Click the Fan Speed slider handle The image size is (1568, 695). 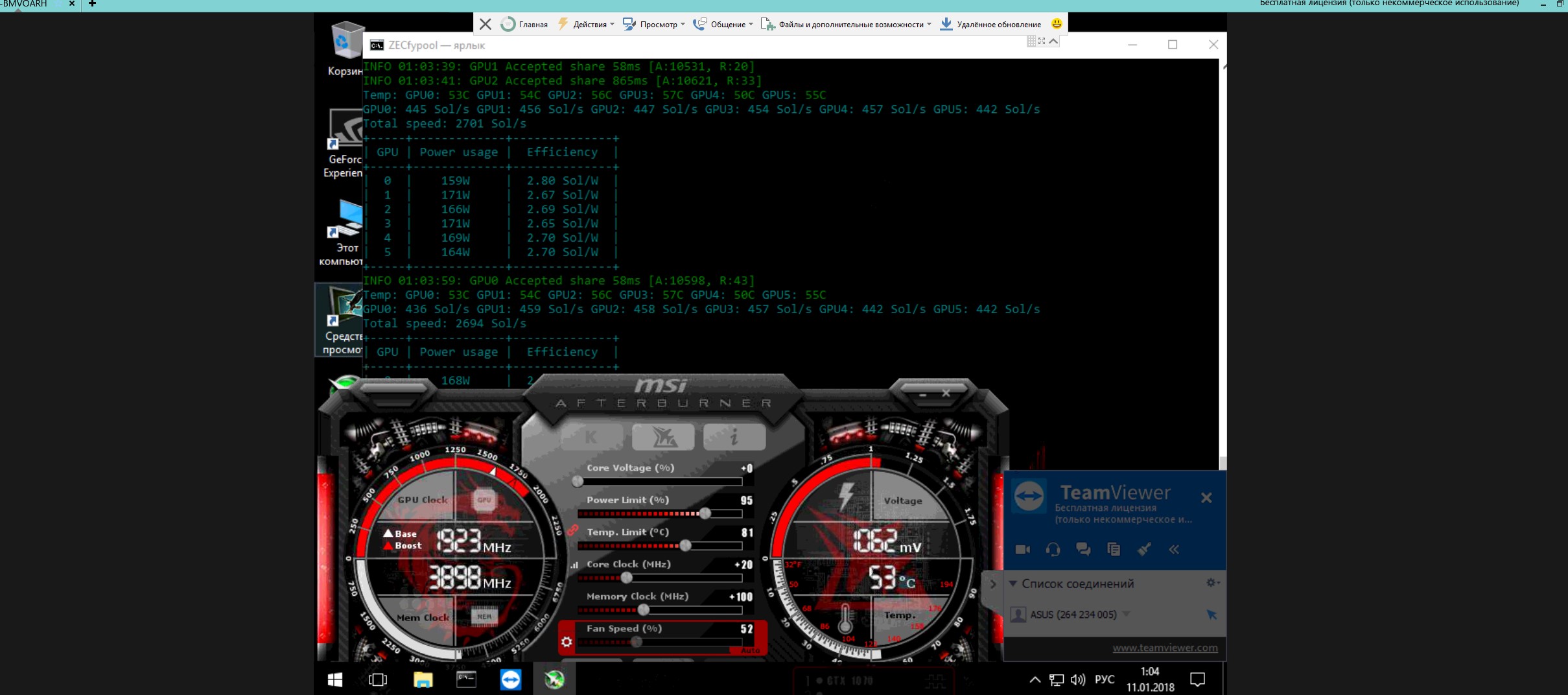[x=637, y=642]
